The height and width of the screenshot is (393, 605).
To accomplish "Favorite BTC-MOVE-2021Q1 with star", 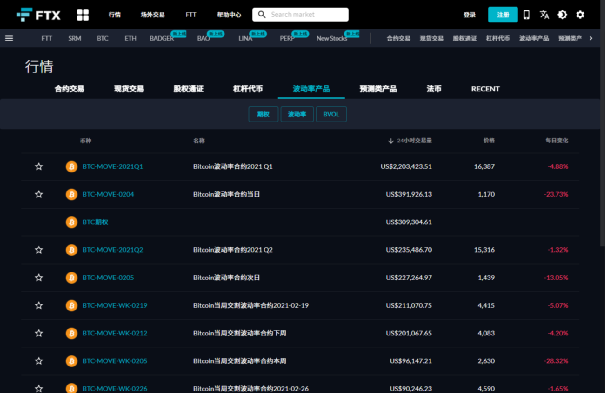I will coord(39,167).
